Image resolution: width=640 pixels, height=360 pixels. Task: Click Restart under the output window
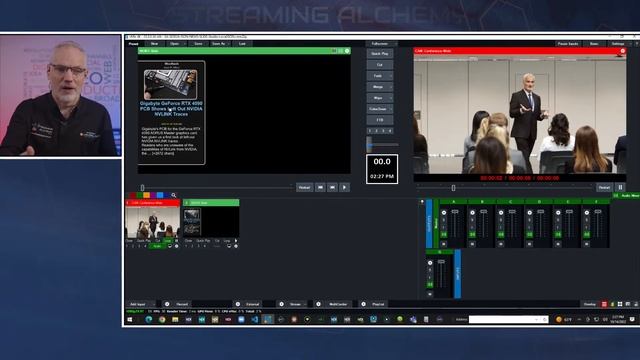(x=604, y=187)
